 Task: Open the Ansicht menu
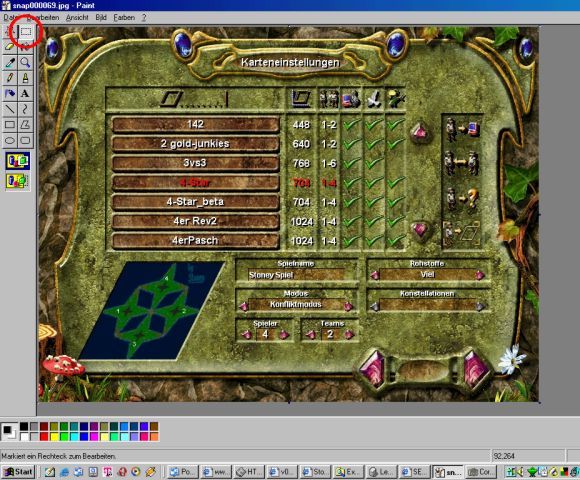[x=77, y=18]
